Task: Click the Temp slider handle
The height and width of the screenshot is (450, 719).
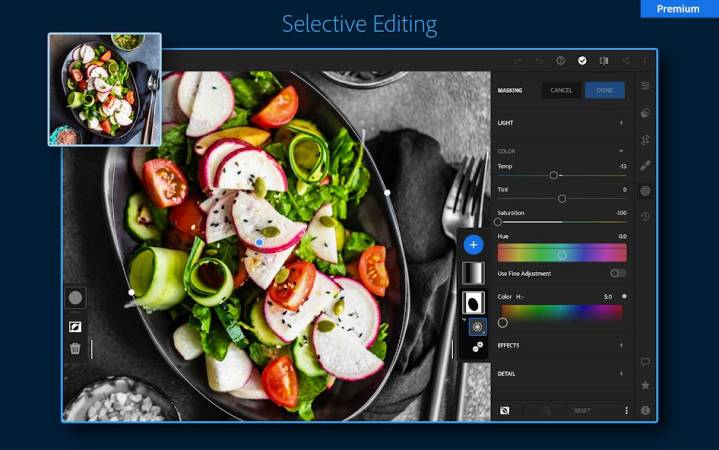Action: 554,175
